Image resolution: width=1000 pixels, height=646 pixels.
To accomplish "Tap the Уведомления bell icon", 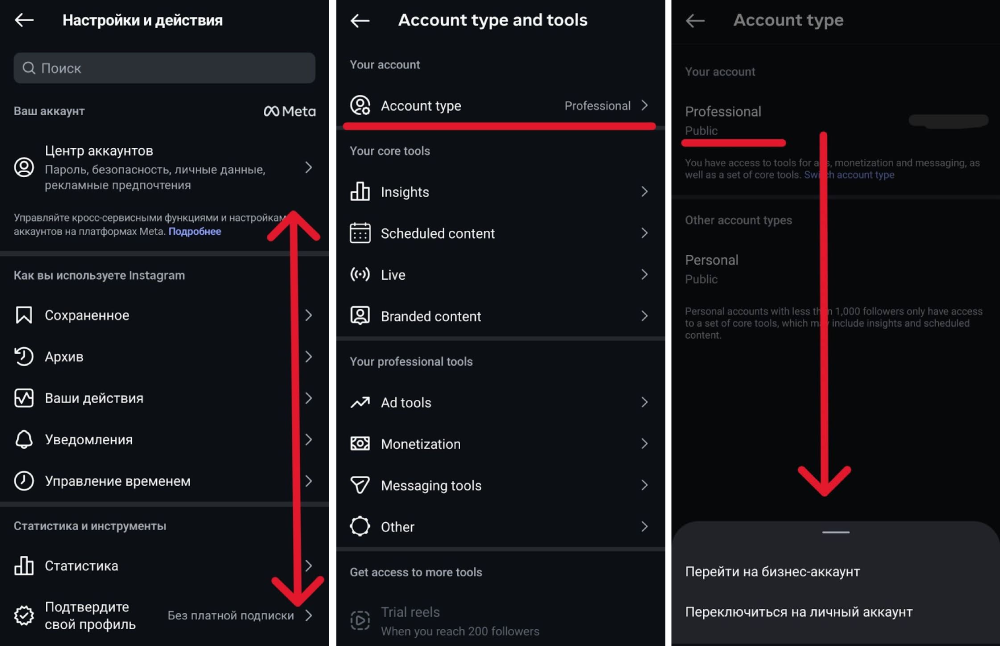I will point(24,440).
